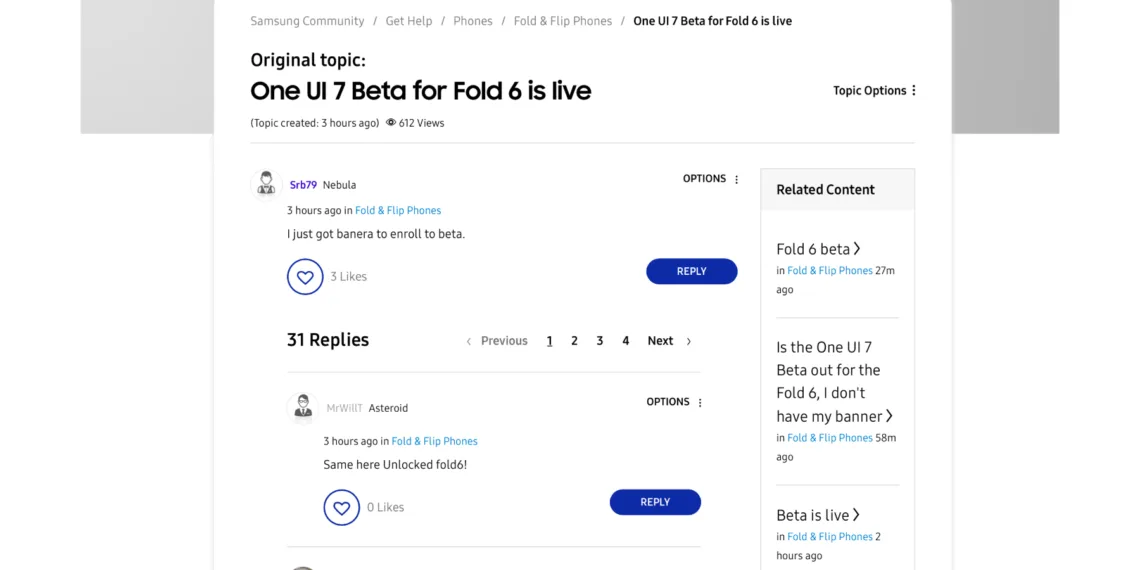Click MrWillT's profile avatar
The image size is (1140, 570).
pos(303,407)
